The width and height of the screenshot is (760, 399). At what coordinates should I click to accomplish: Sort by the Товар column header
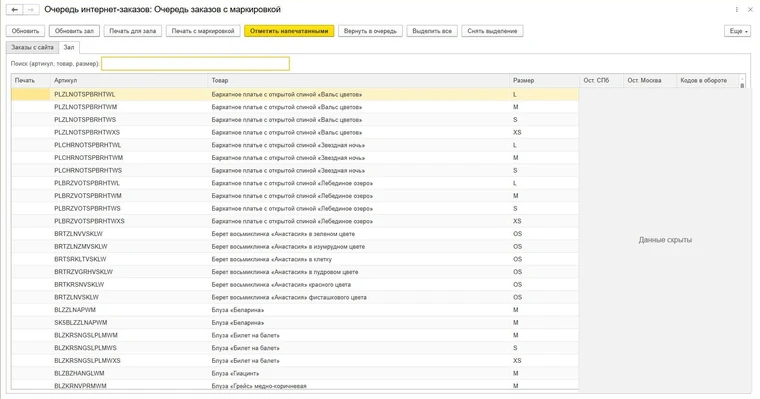pyautogui.click(x=359, y=80)
